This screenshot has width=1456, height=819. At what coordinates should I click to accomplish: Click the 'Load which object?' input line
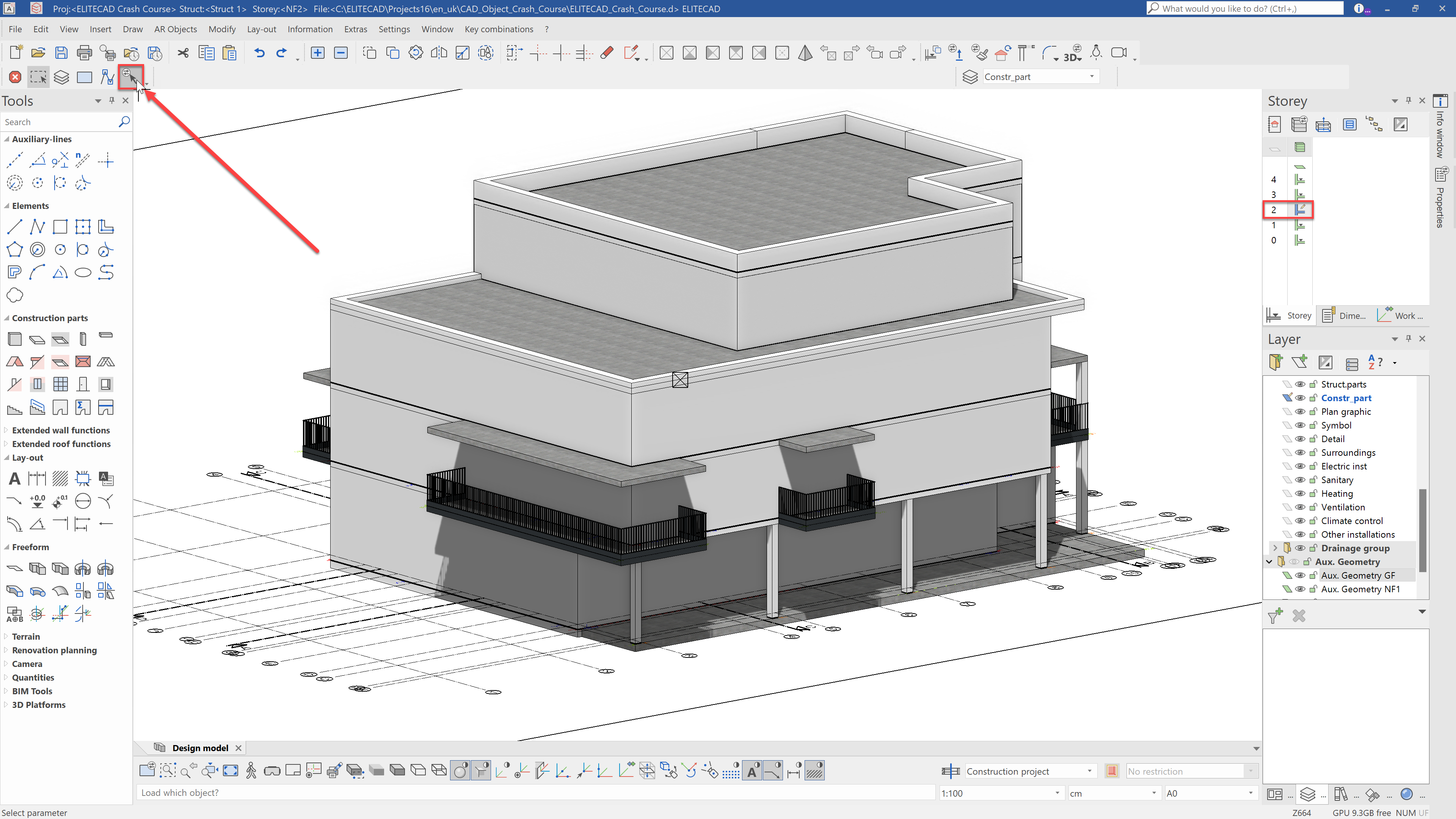pyautogui.click(x=536, y=792)
